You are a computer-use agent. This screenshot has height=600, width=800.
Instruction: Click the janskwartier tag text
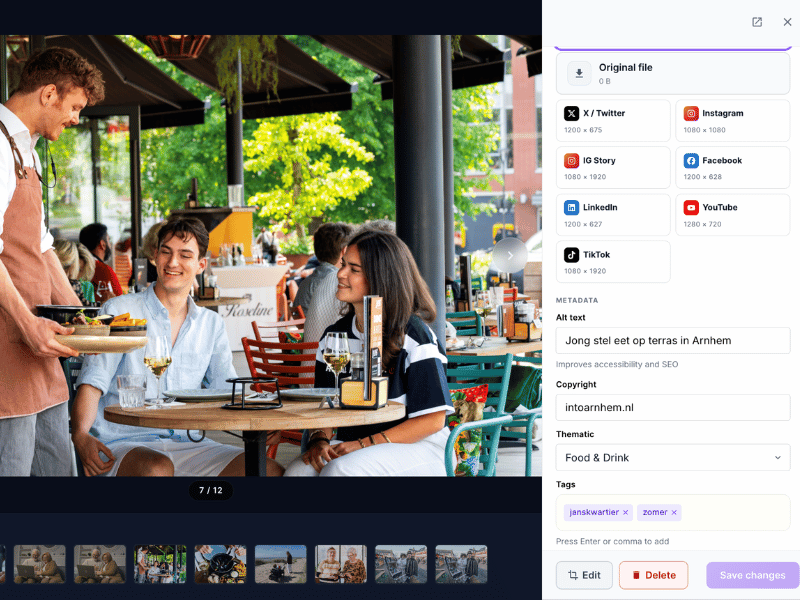[x=594, y=512]
